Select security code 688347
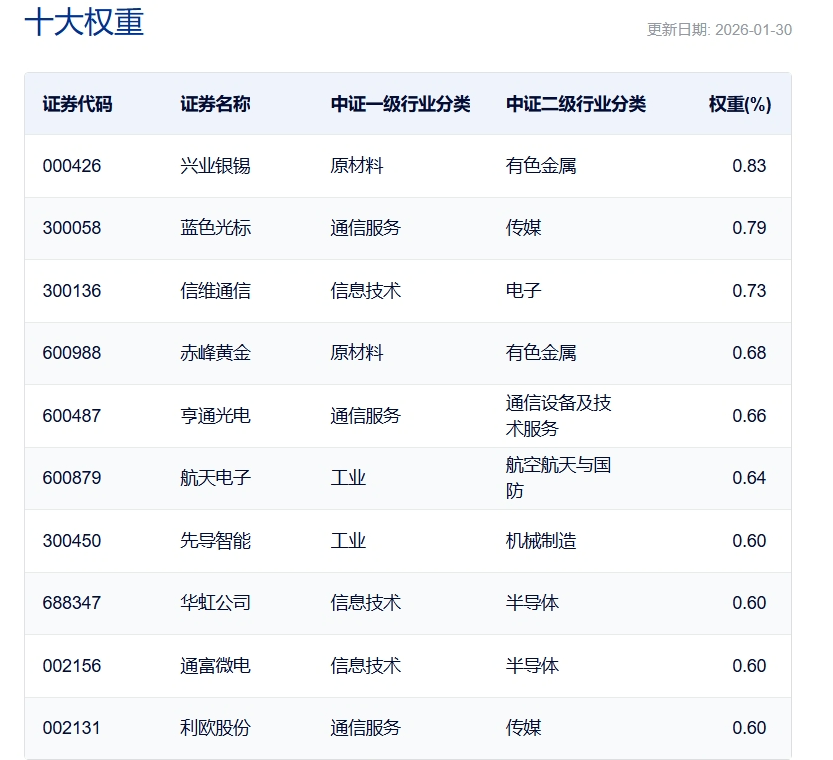This screenshot has height=760, width=833. tap(72, 603)
